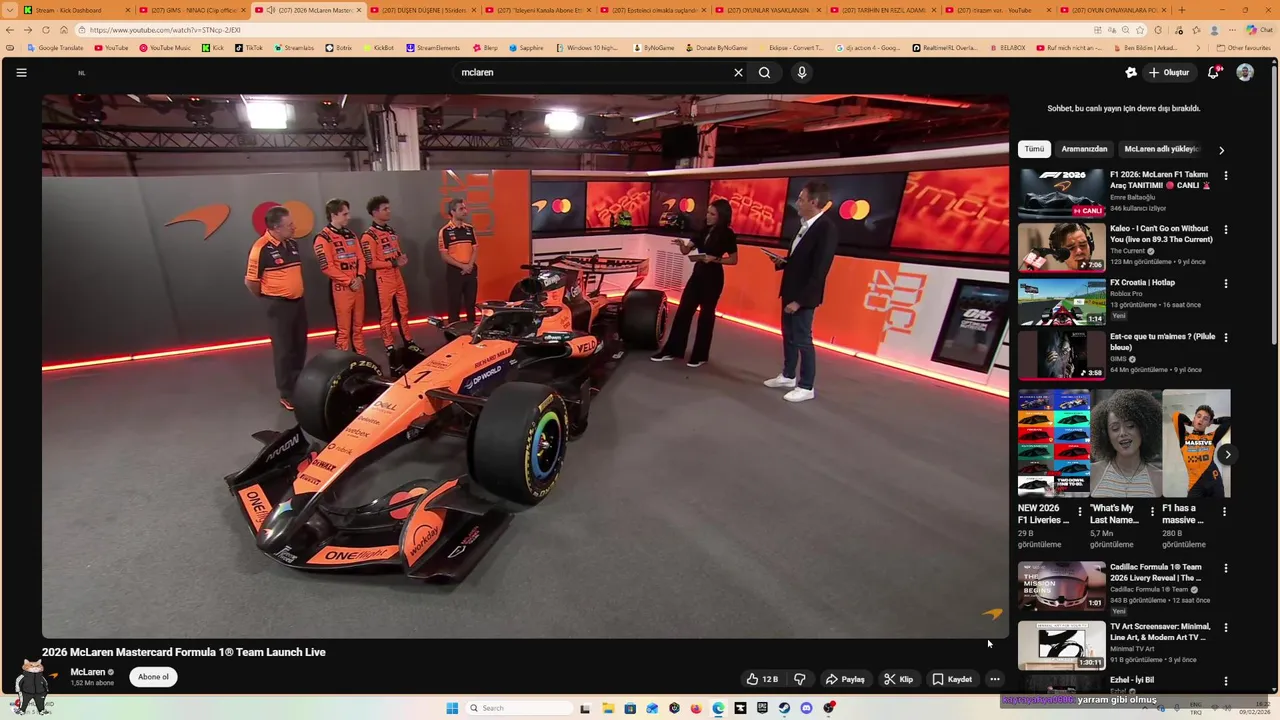Viewport: 1280px width, 720px height.
Task: Click the browser address bar URL
Action: (165, 30)
